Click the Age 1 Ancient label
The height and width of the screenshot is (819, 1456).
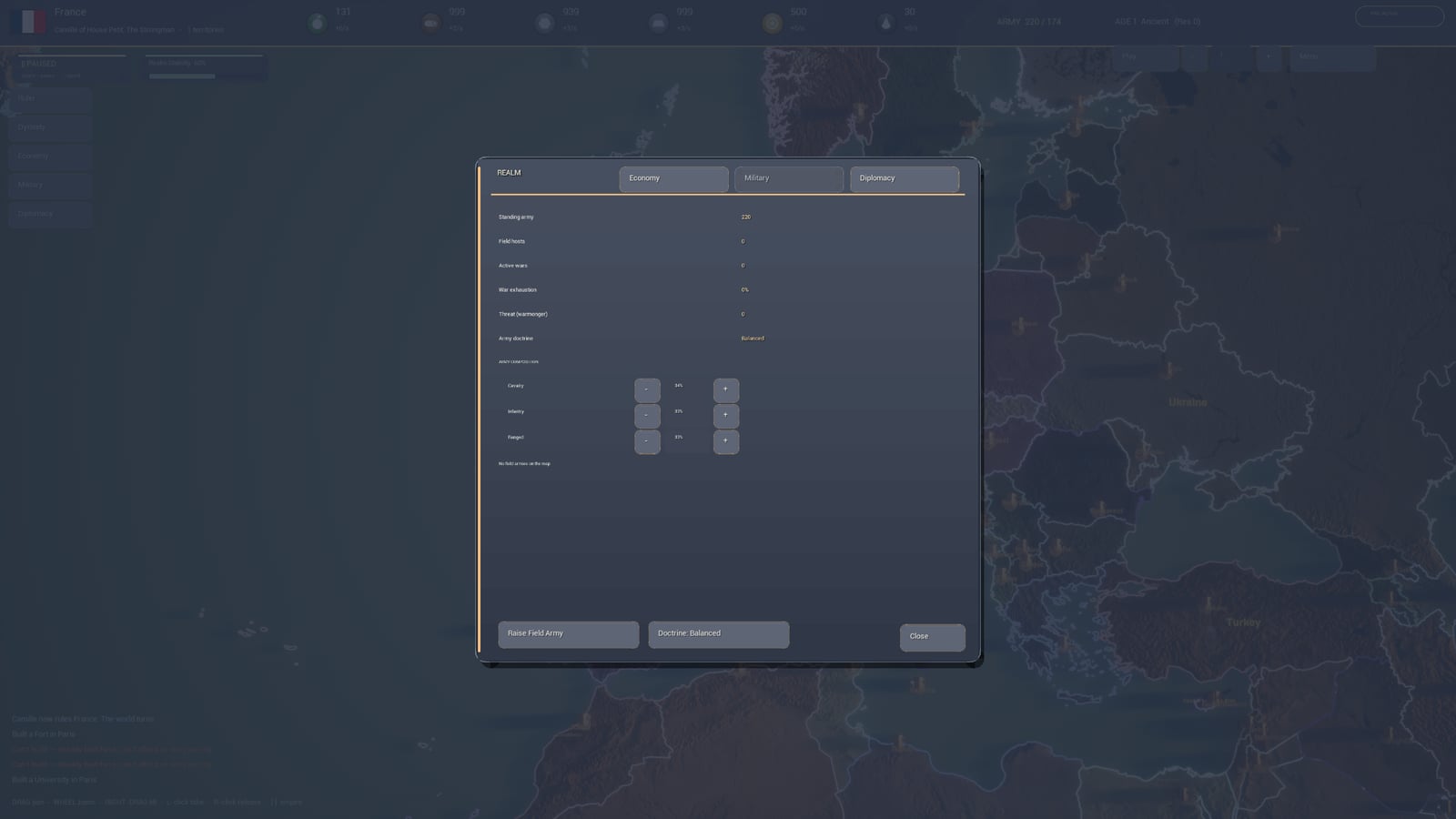coord(1157,22)
